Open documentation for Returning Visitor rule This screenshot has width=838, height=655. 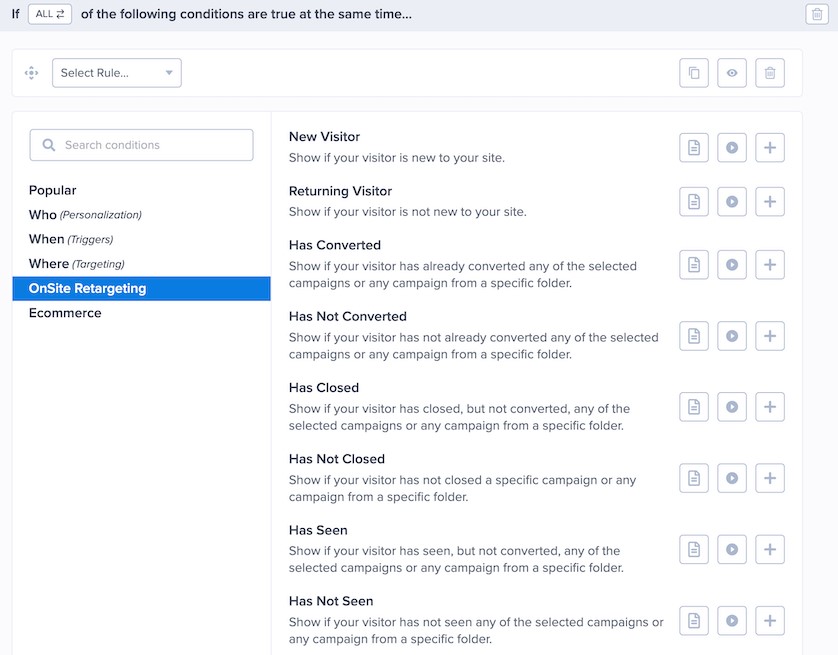click(694, 201)
